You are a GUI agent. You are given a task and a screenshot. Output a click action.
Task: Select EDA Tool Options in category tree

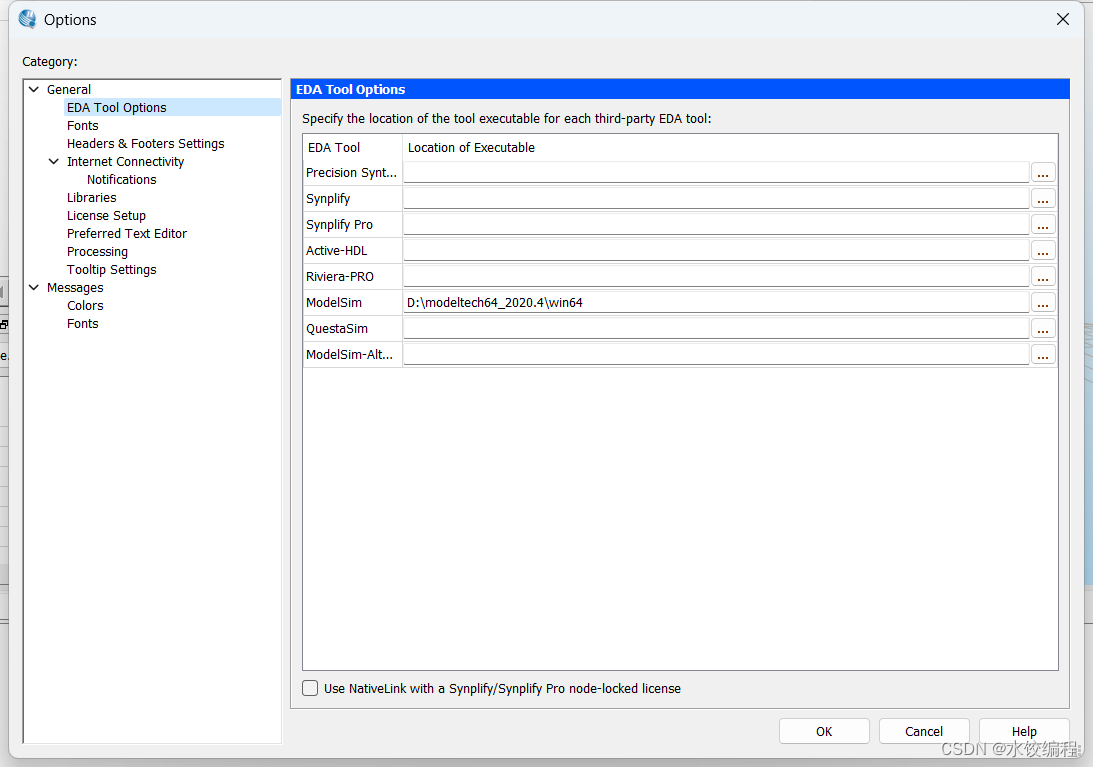point(116,107)
